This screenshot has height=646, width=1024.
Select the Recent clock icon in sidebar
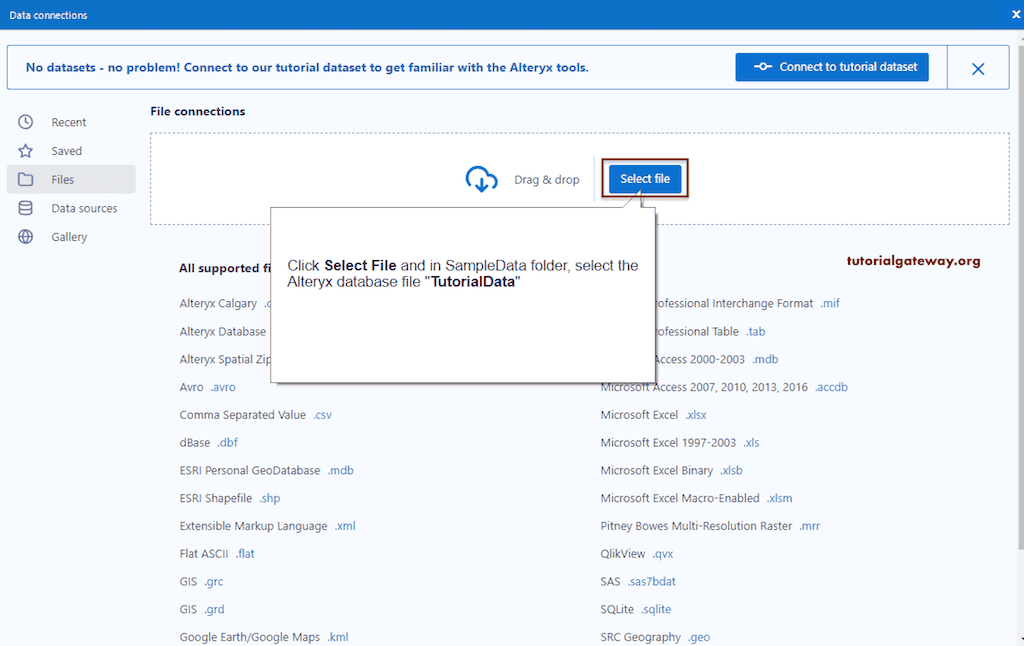[25, 121]
